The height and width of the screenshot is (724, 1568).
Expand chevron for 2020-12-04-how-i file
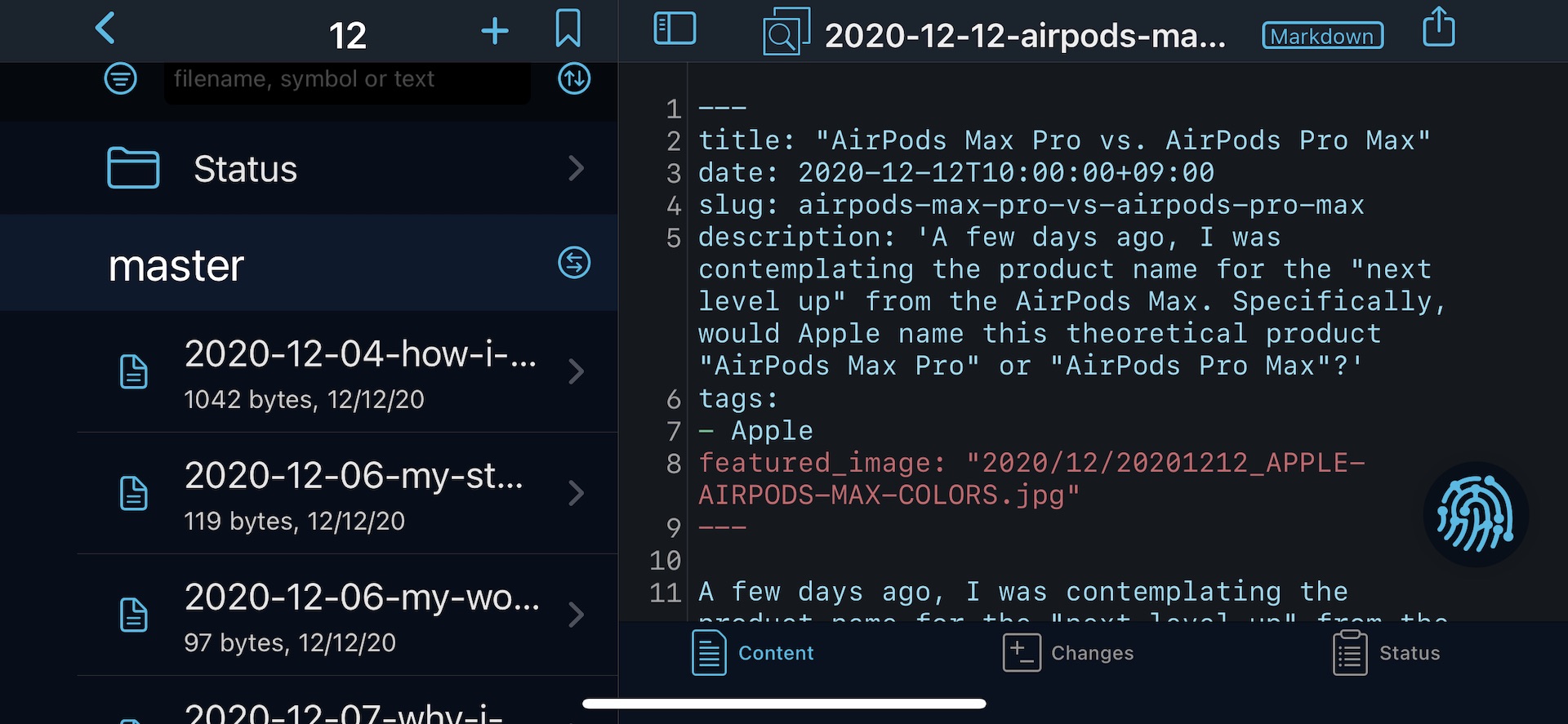coord(576,371)
